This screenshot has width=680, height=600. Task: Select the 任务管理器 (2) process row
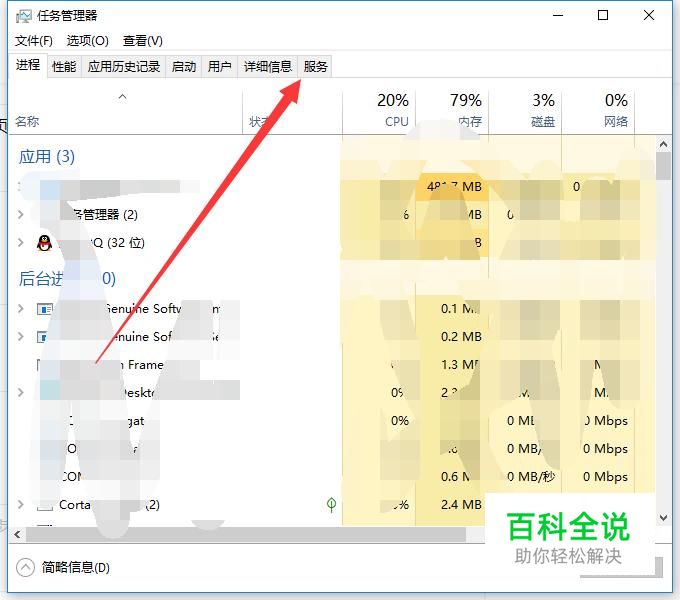click(x=331, y=215)
